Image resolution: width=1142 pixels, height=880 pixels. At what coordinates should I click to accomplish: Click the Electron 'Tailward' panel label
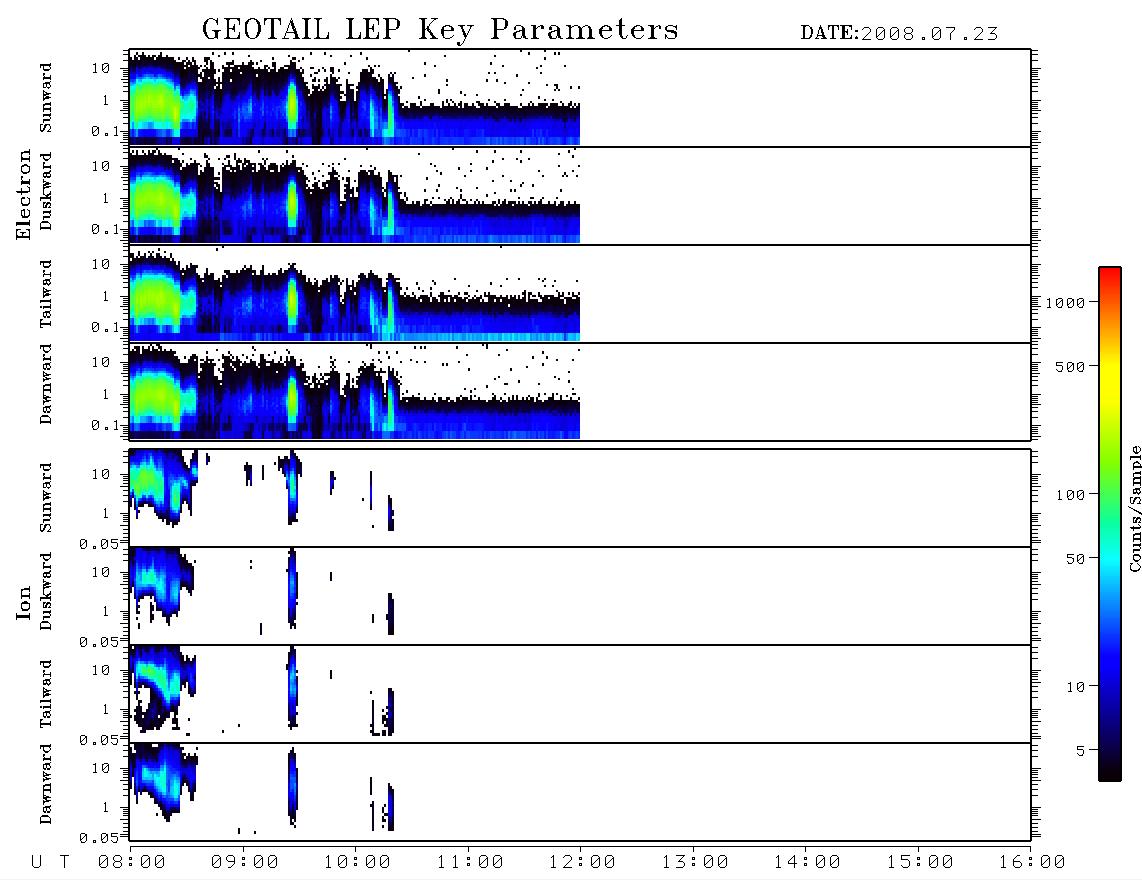[46, 294]
